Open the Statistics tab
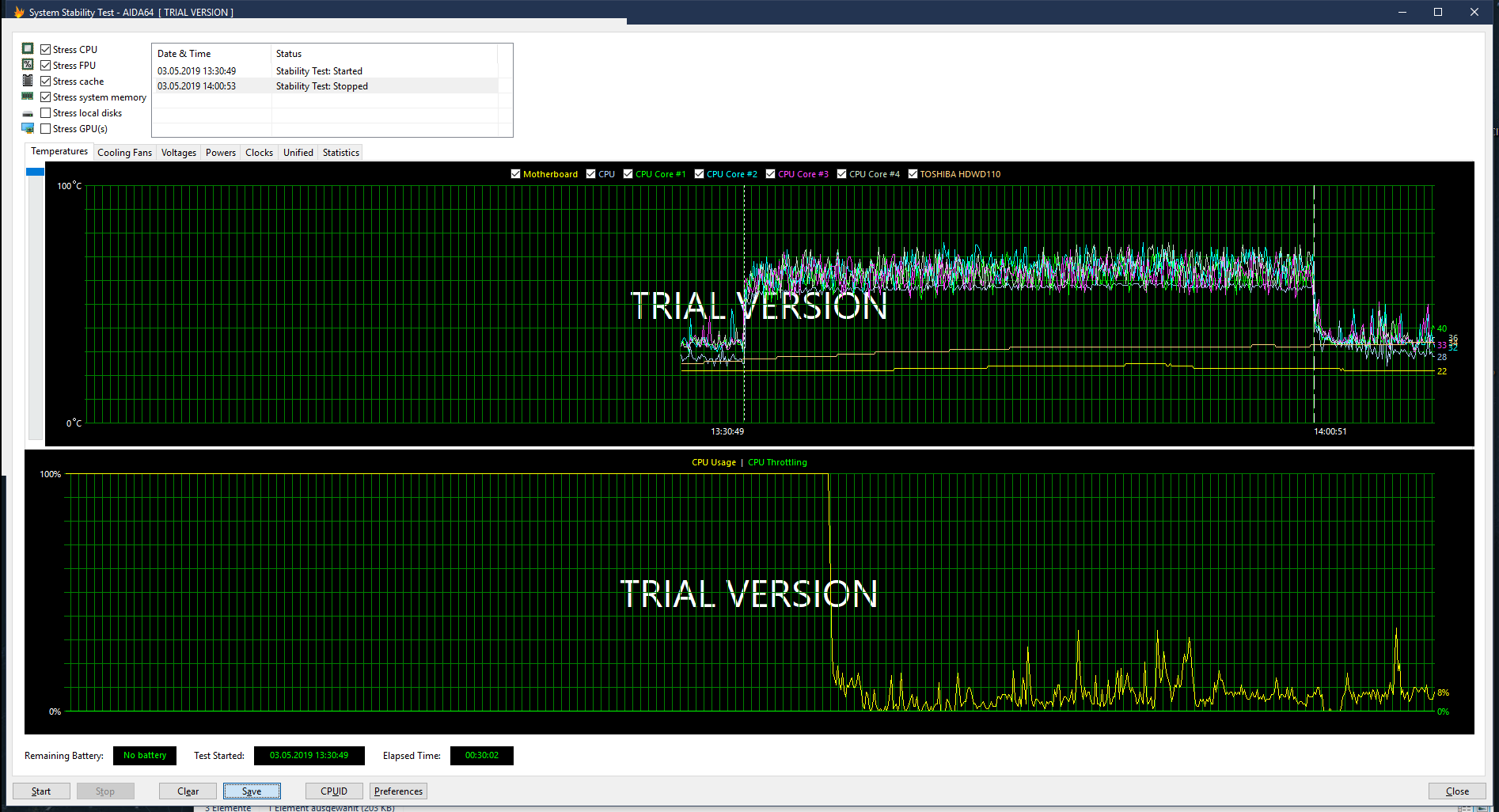1499x812 pixels. coord(341,153)
